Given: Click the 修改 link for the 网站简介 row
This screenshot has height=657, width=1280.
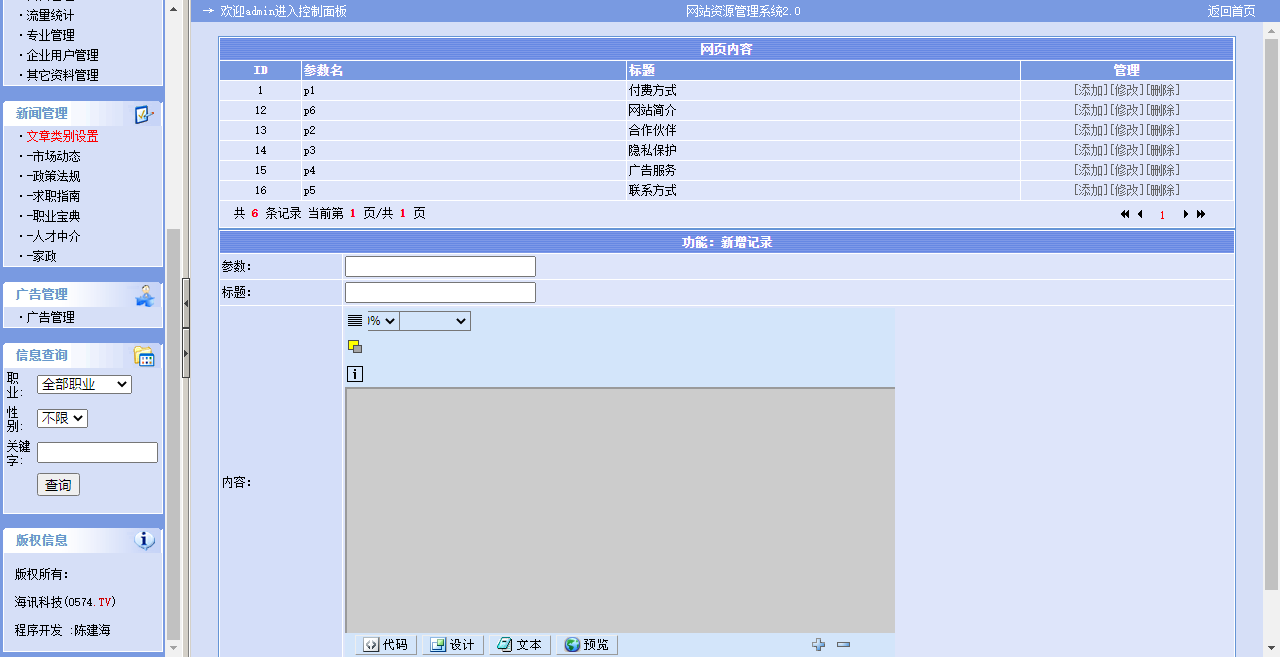Looking at the screenshot, I should click(1127, 110).
